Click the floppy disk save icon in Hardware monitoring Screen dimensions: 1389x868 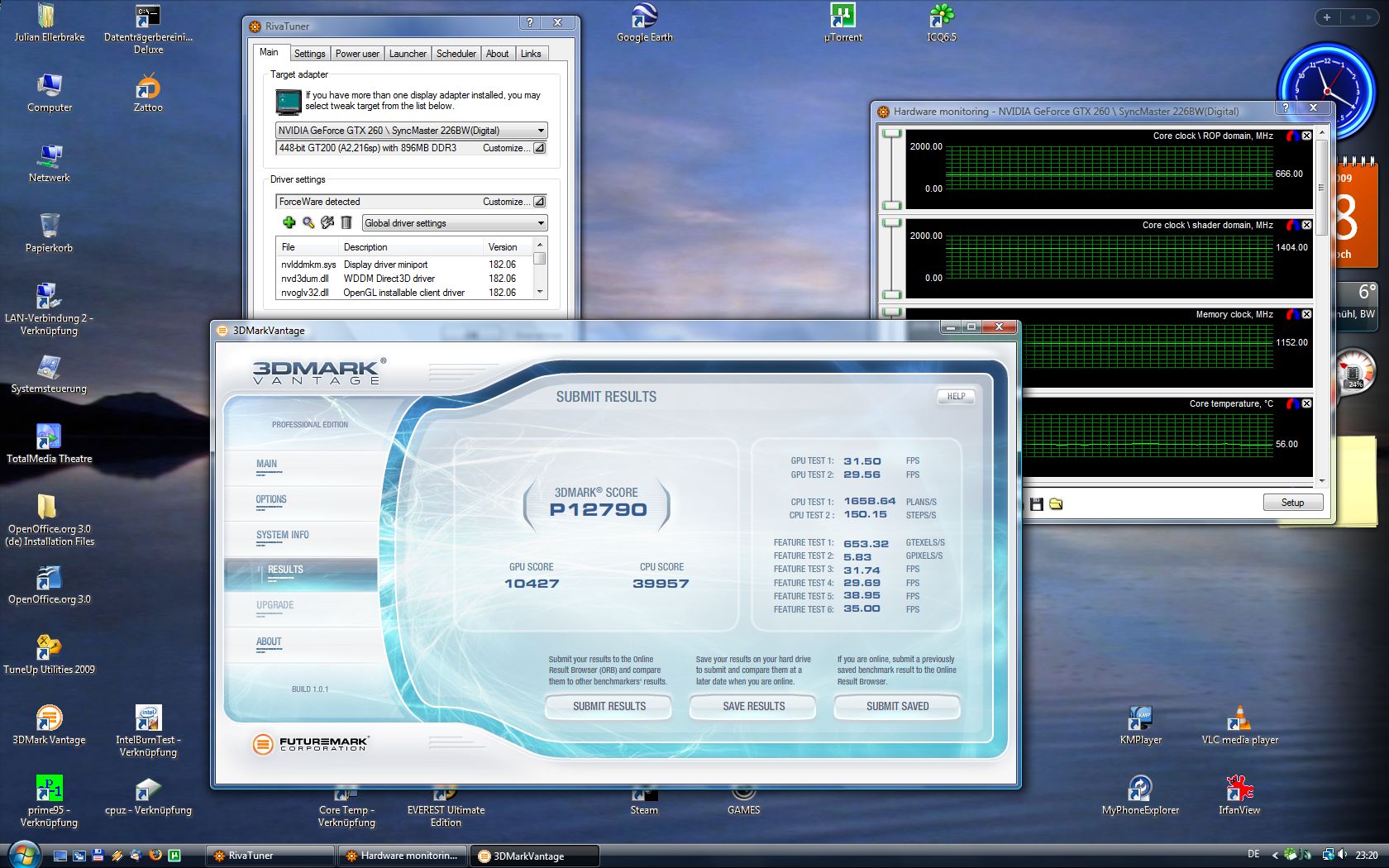click(1037, 503)
